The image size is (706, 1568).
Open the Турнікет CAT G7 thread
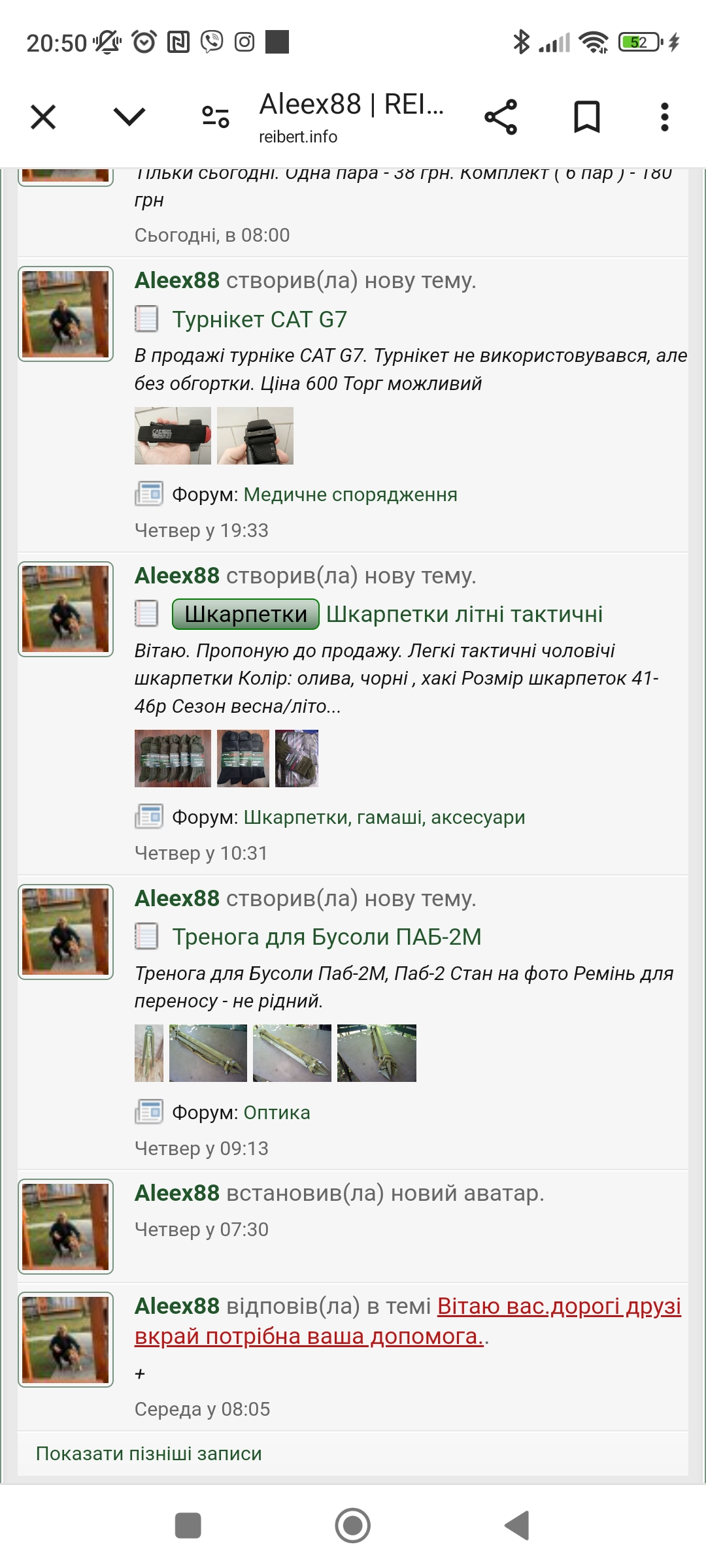point(260,319)
